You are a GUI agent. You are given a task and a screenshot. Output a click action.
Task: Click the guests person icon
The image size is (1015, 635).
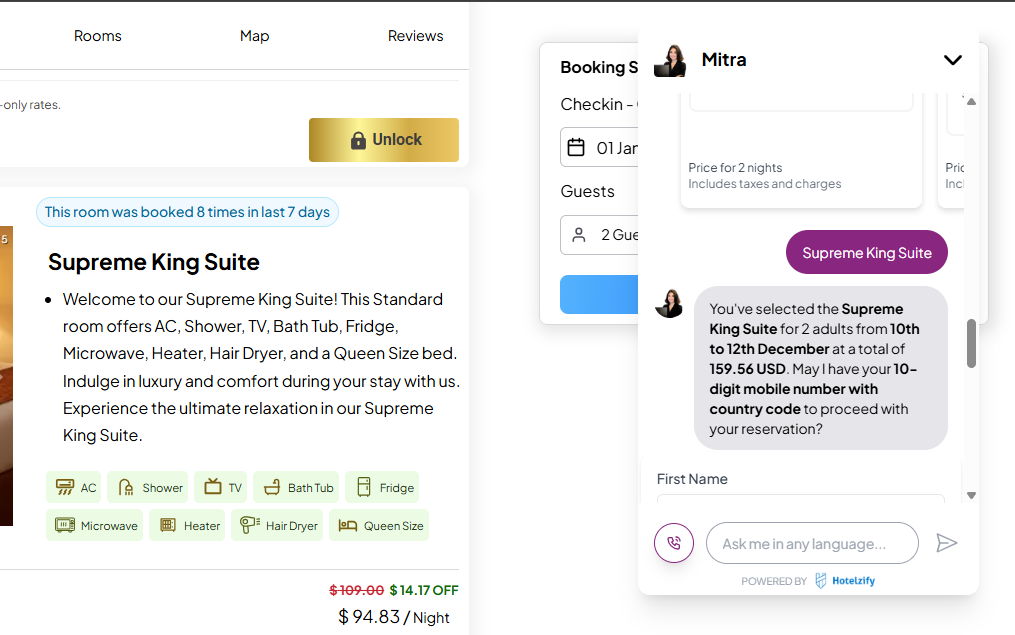click(x=579, y=235)
